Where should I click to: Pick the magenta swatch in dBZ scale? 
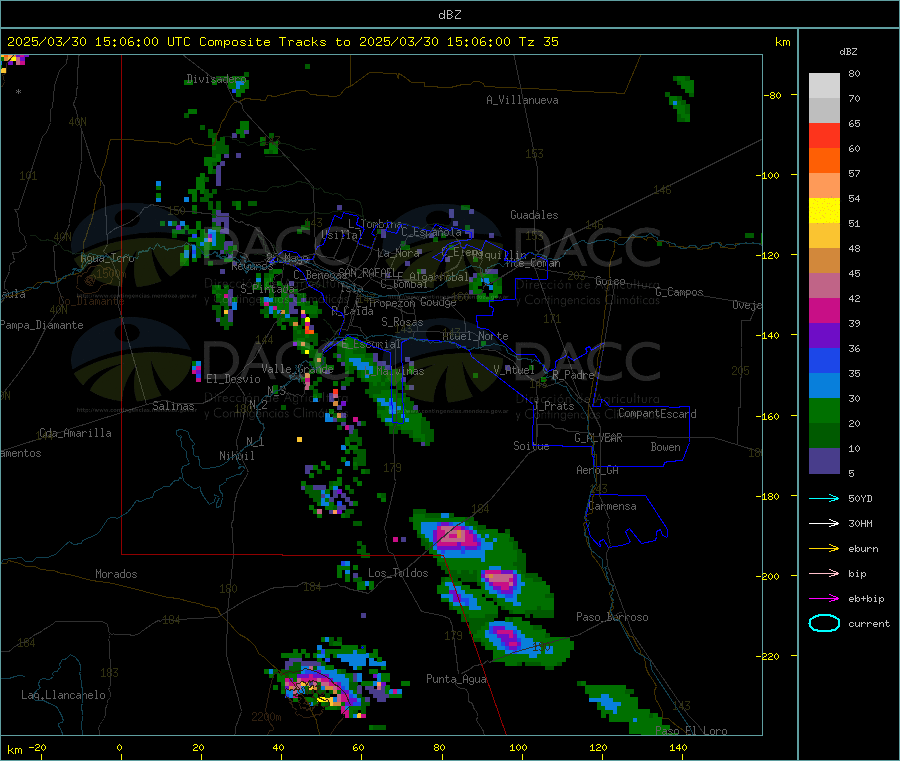(824, 310)
